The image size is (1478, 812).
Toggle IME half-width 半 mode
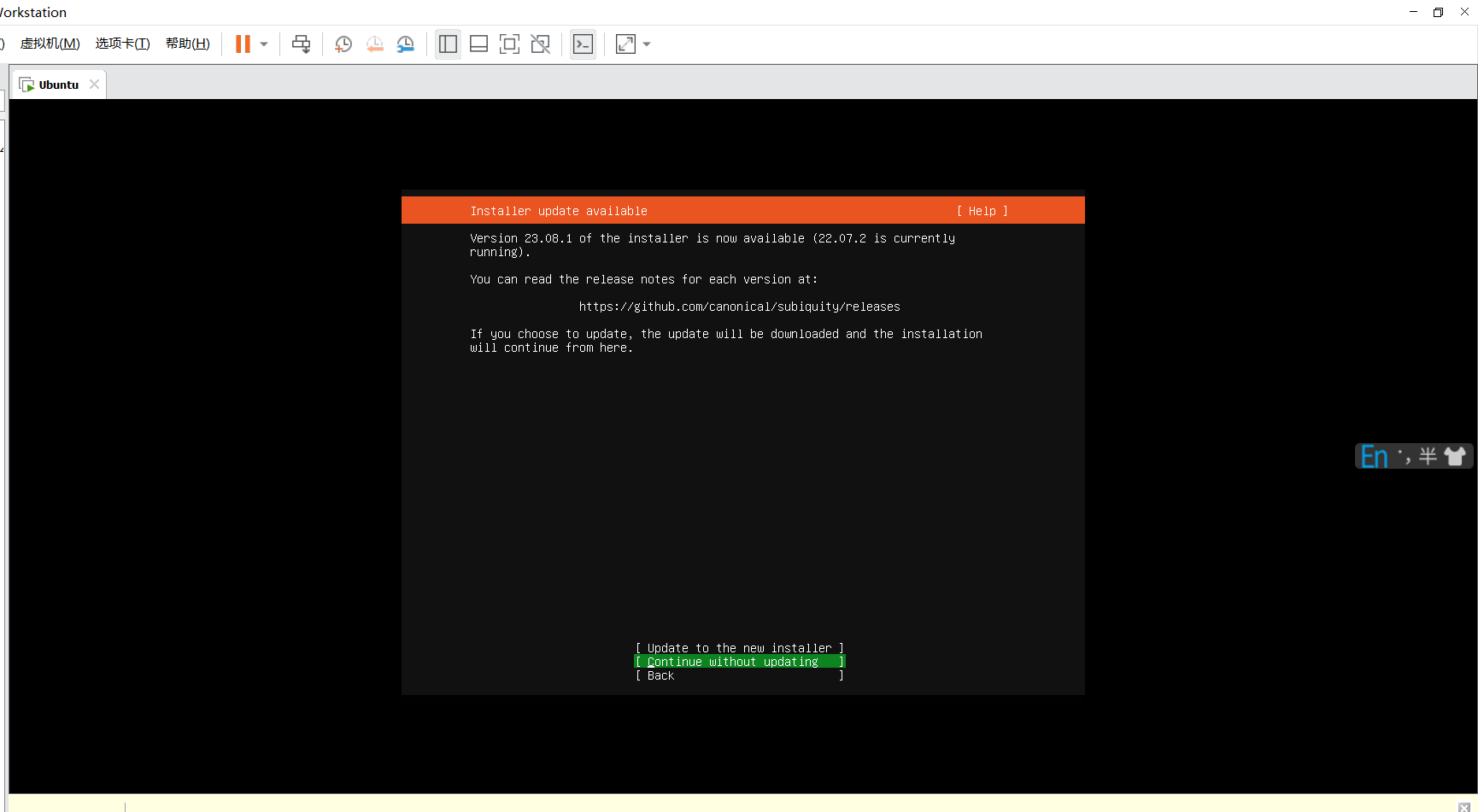coord(1428,457)
